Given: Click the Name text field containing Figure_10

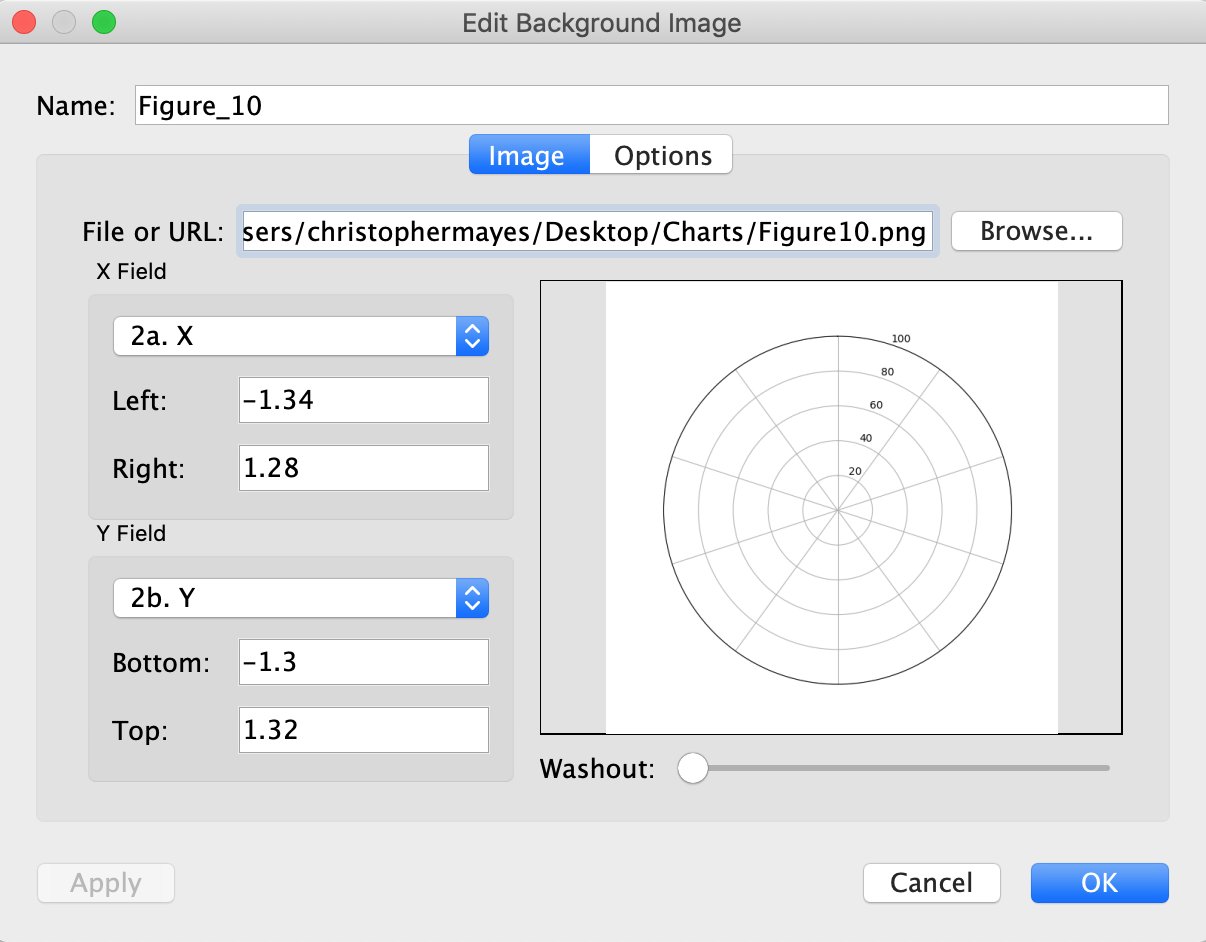Looking at the screenshot, I should (651, 105).
